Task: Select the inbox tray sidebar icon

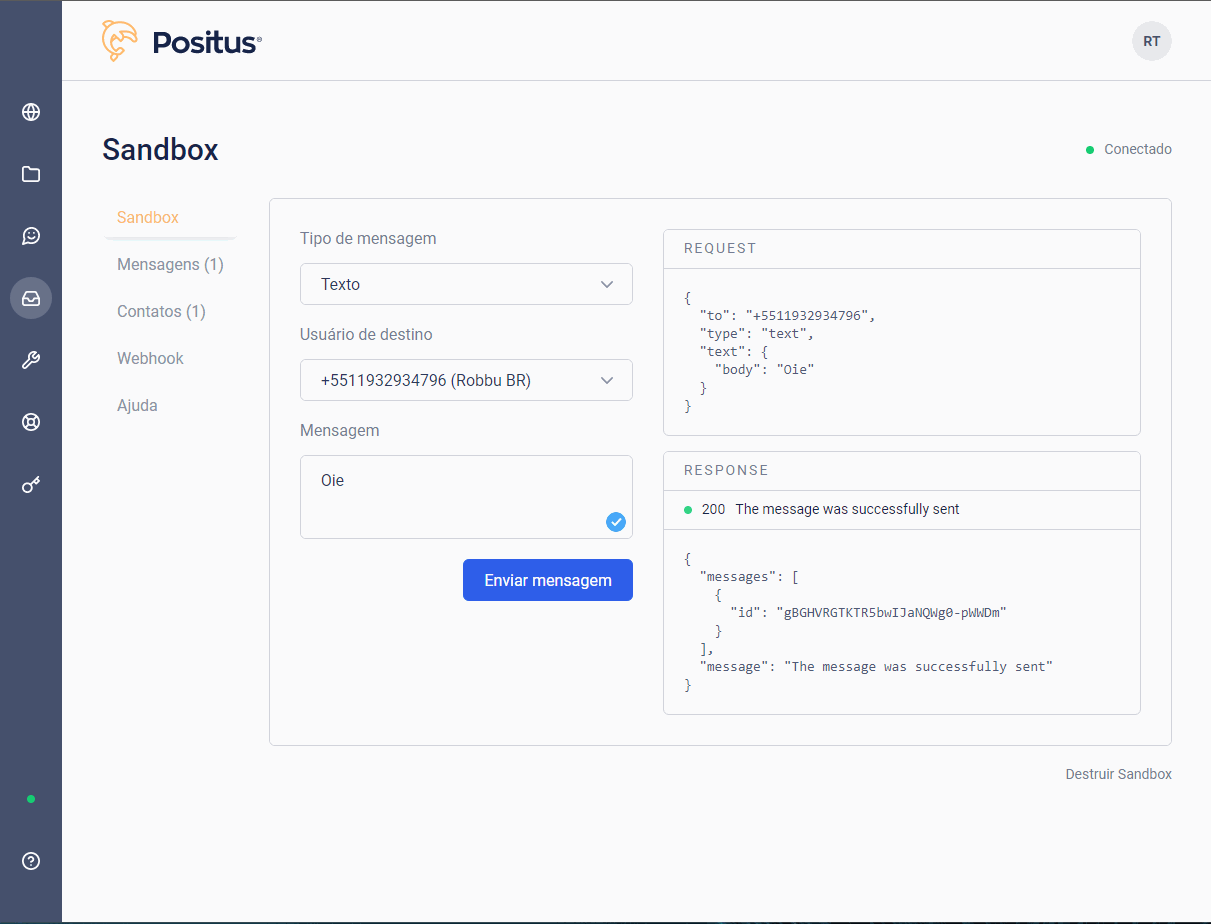Action: click(31, 298)
